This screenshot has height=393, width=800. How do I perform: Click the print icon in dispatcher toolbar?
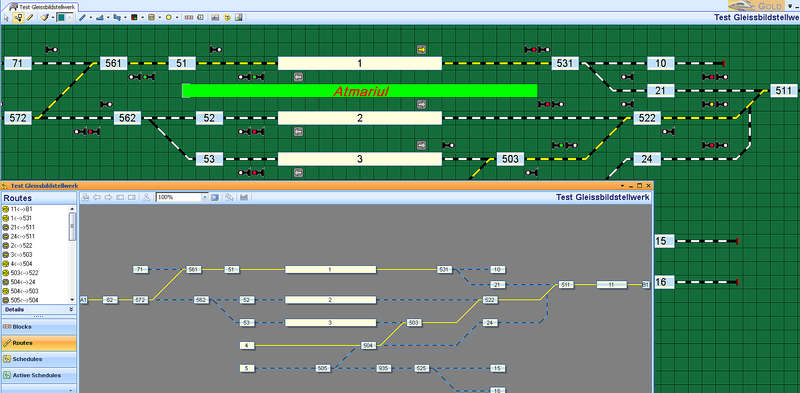click(x=86, y=196)
